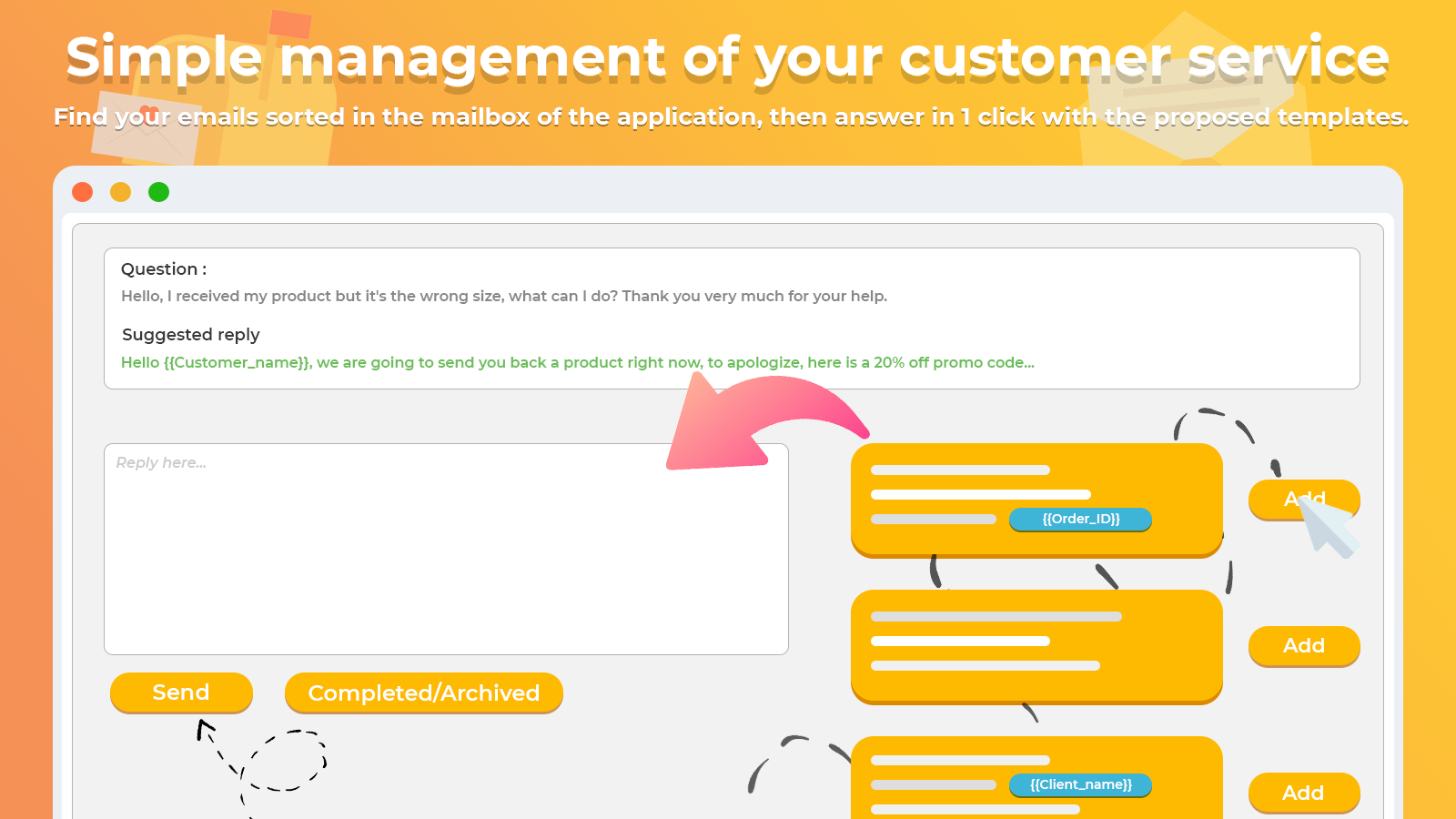Image resolution: width=1456 pixels, height=819 pixels.
Task: Select the {{Order_ID}} variable tag
Action: (x=1080, y=520)
